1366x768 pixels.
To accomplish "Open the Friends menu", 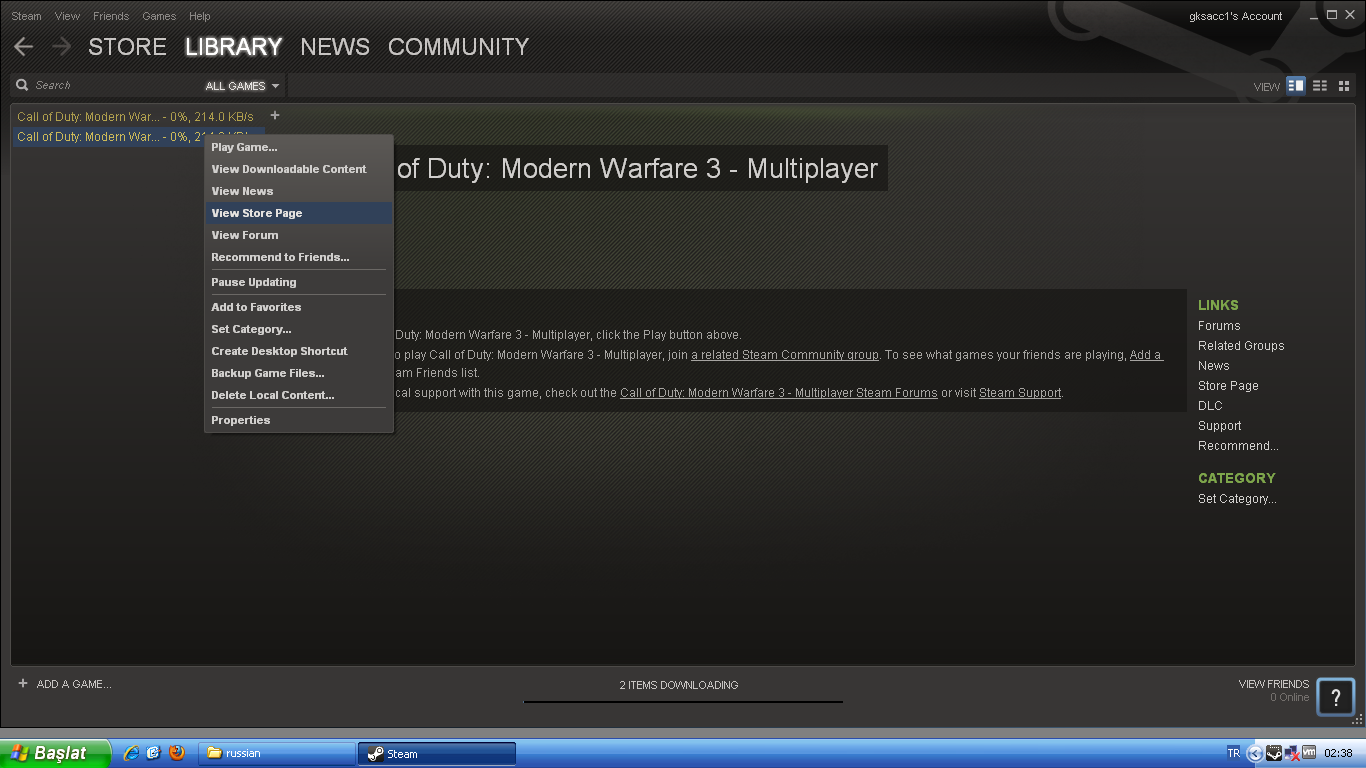I will click(110, 16).
